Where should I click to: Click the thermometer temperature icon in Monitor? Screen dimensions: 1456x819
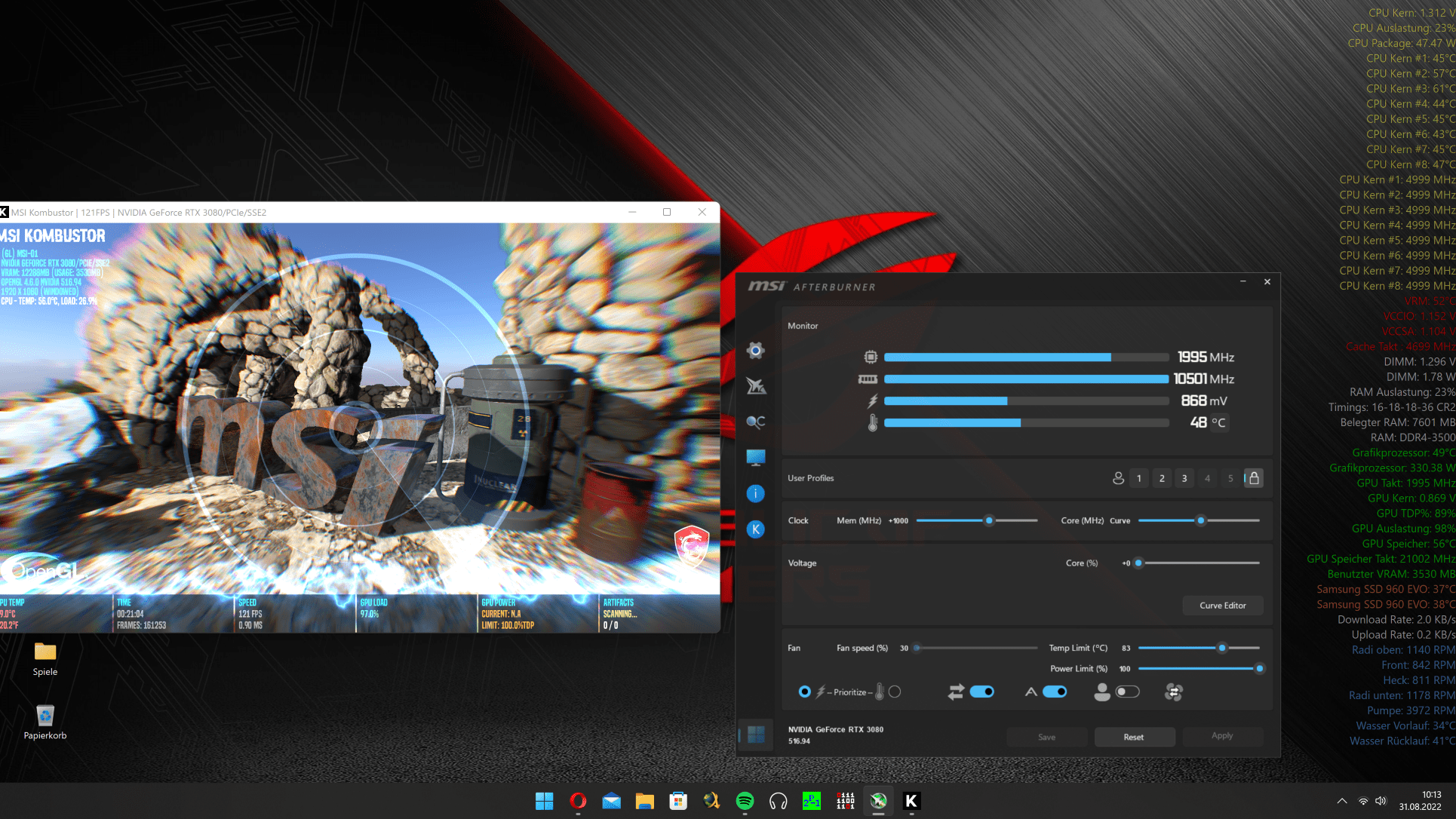click(x=873, y=423)
